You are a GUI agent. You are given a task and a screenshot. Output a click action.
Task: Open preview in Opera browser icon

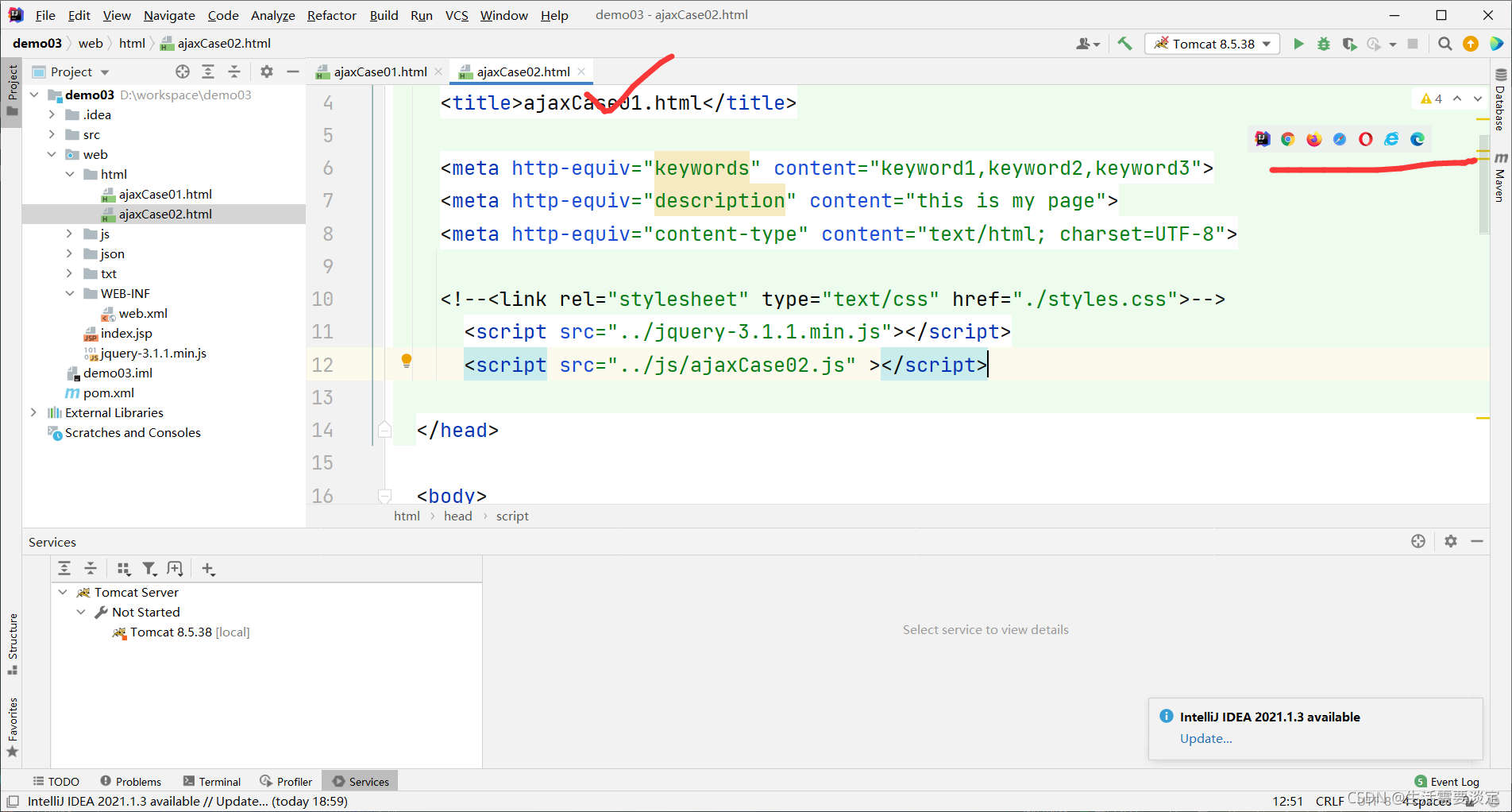pos(1366,139)
